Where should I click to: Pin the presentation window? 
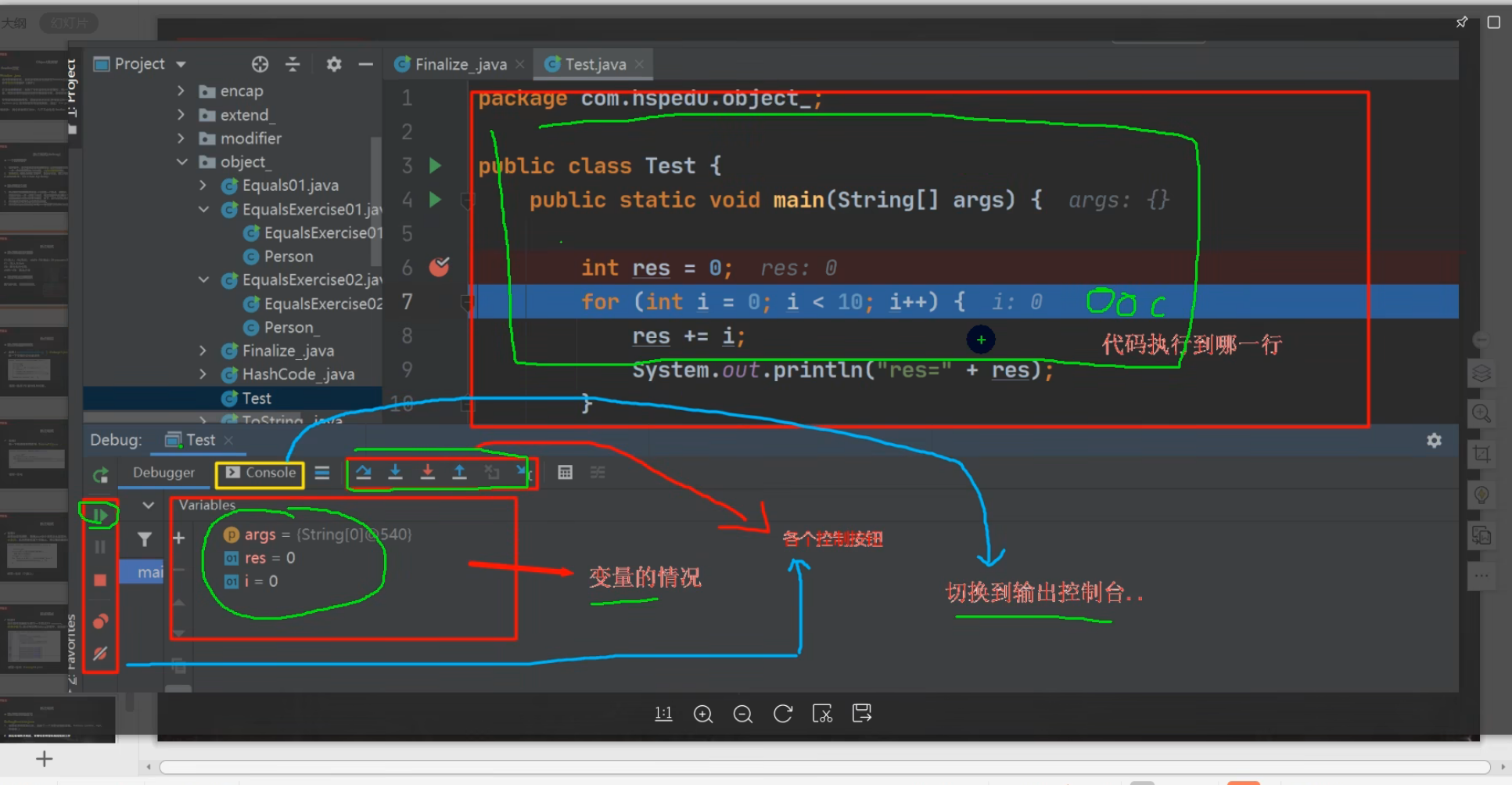point(1461,22)
